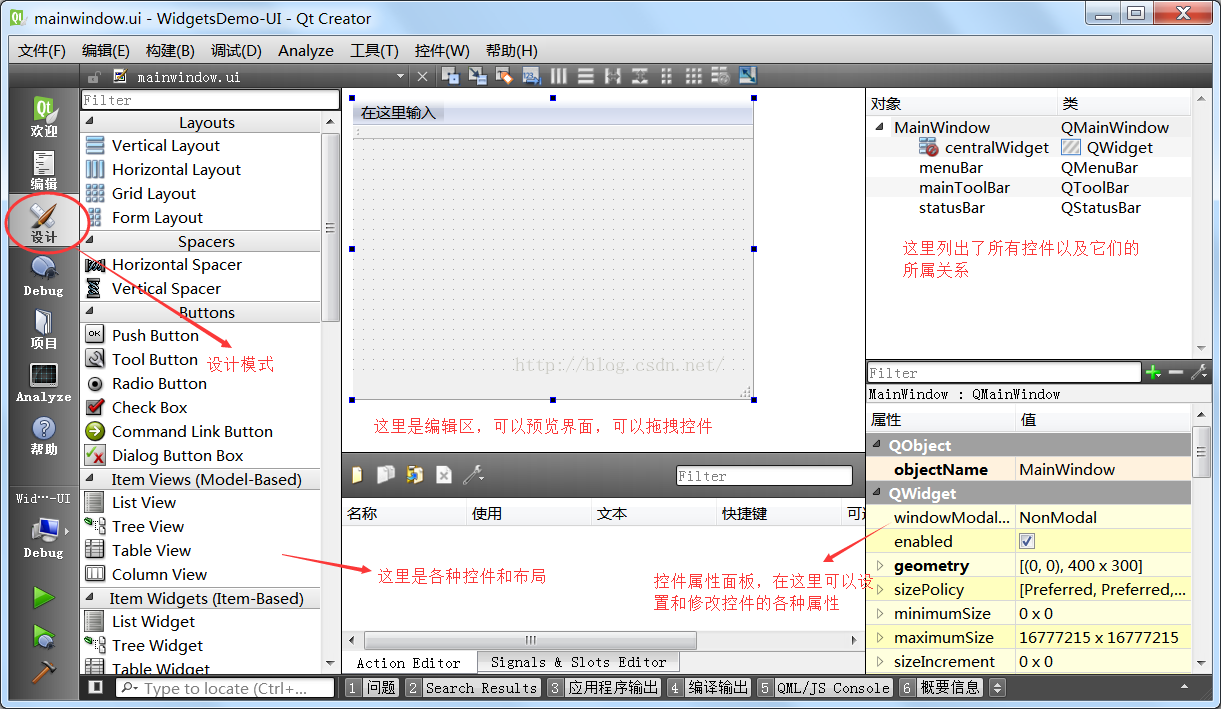1221x709 pixels.
Task: Collapse the Item Views (Model-Based) category
Action: click(x=89, y=479)
